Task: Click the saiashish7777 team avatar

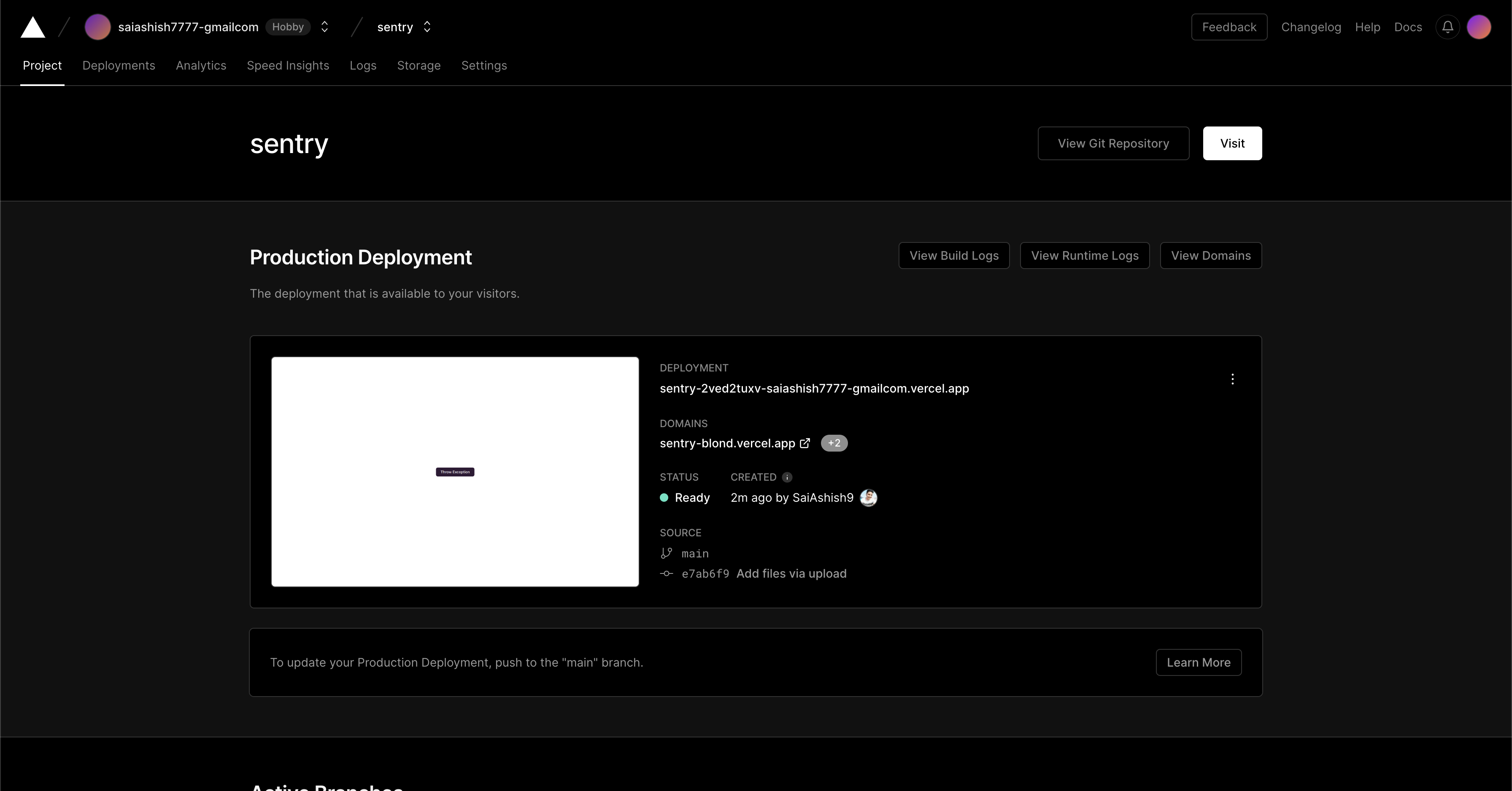Action: tap(97, 27)
